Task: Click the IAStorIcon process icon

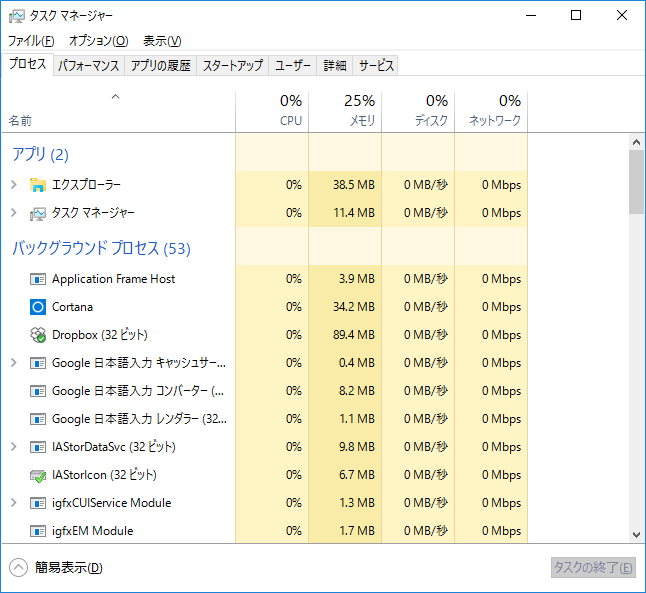Action: pyautogui.click(x=38, y=475)
